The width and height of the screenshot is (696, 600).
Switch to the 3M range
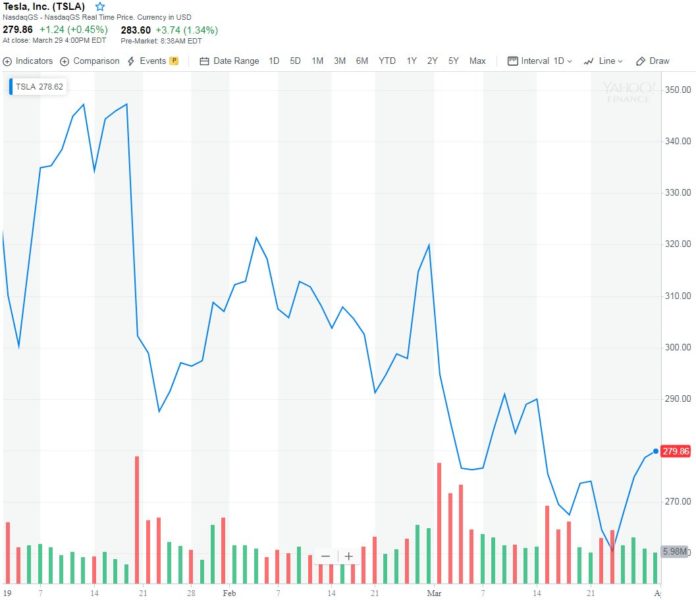tap(340, 61)
